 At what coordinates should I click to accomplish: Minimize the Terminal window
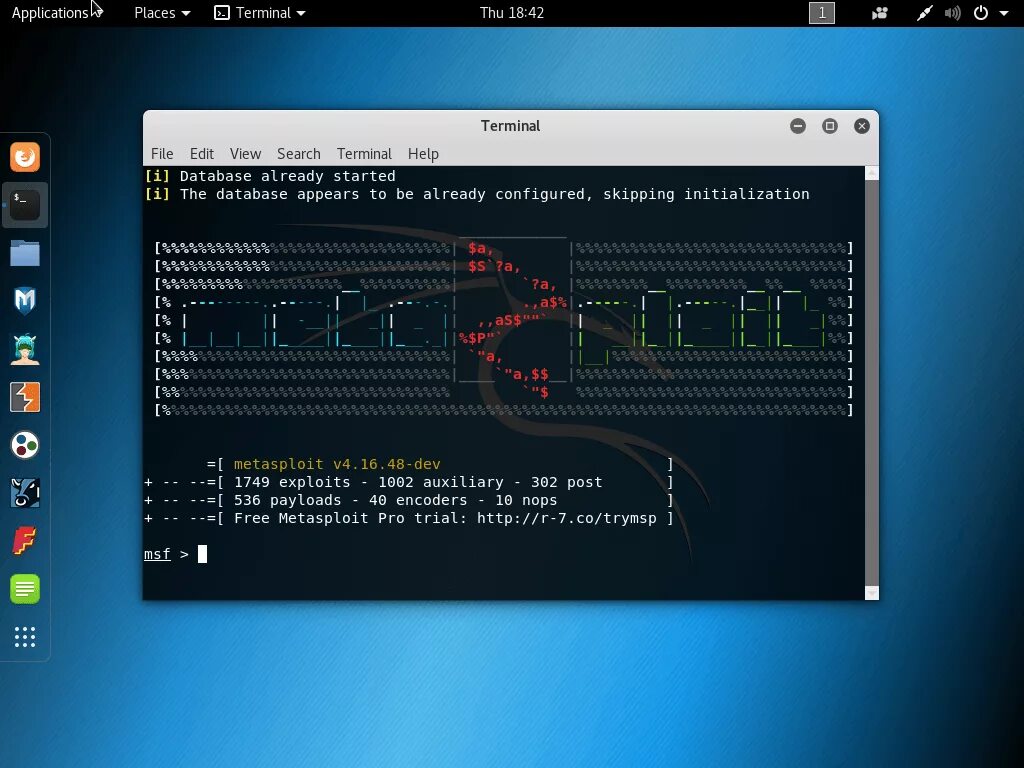797,126
